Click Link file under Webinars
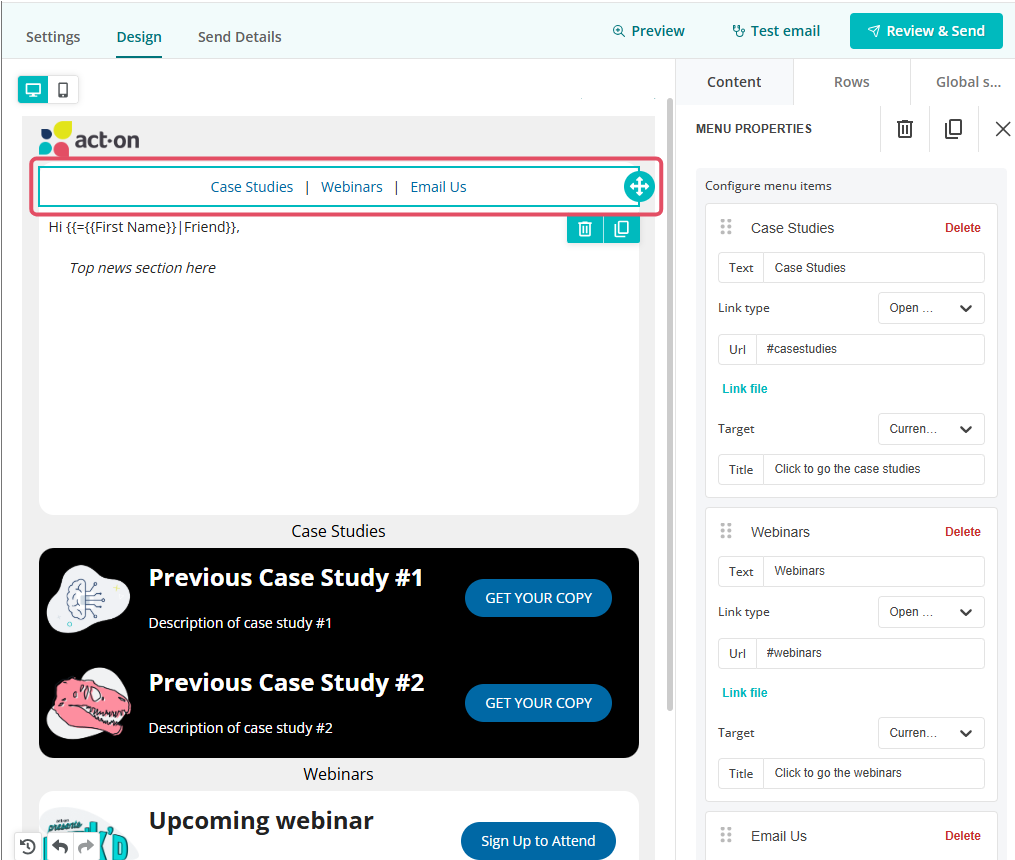The width and height of the screenshot is (1015, 860). (744, 693)
